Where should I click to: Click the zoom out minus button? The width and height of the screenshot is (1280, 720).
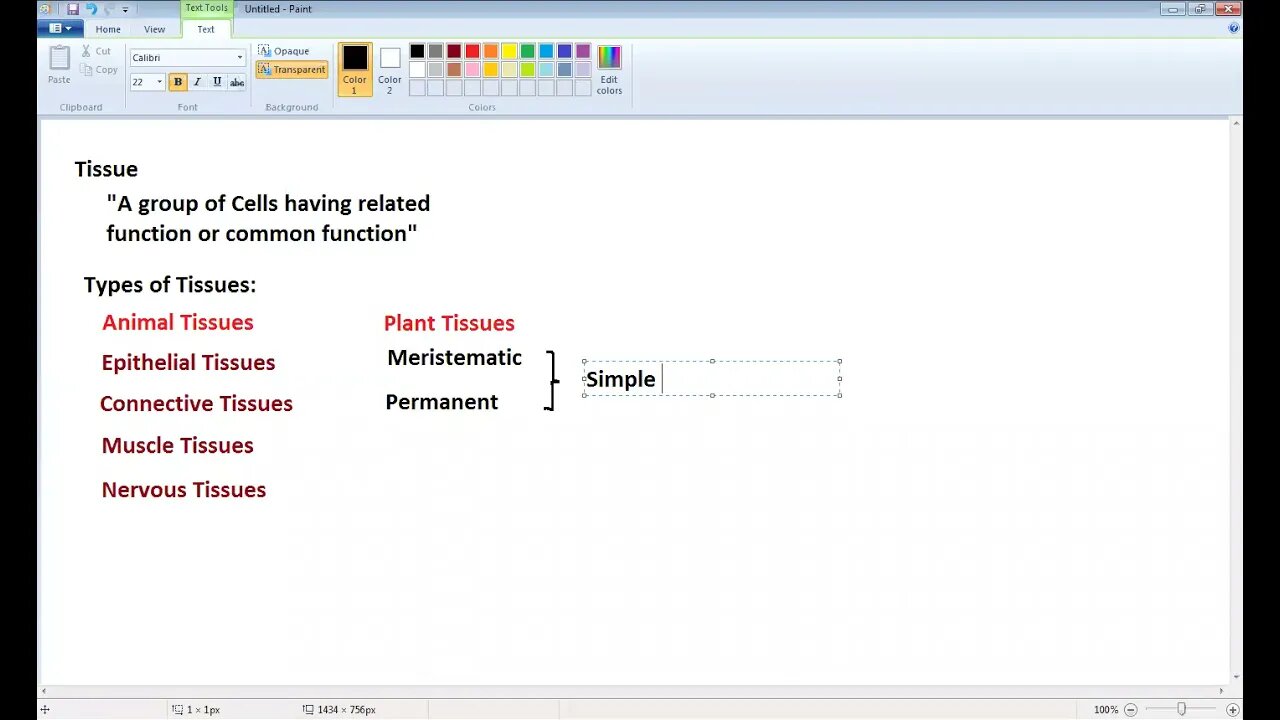(x=1129, y=709)
